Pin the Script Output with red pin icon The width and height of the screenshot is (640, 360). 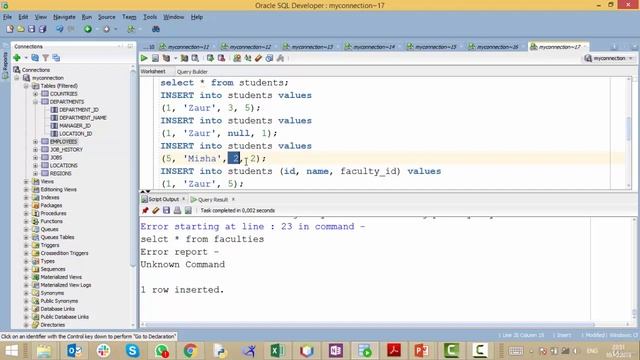pos(145,211)
